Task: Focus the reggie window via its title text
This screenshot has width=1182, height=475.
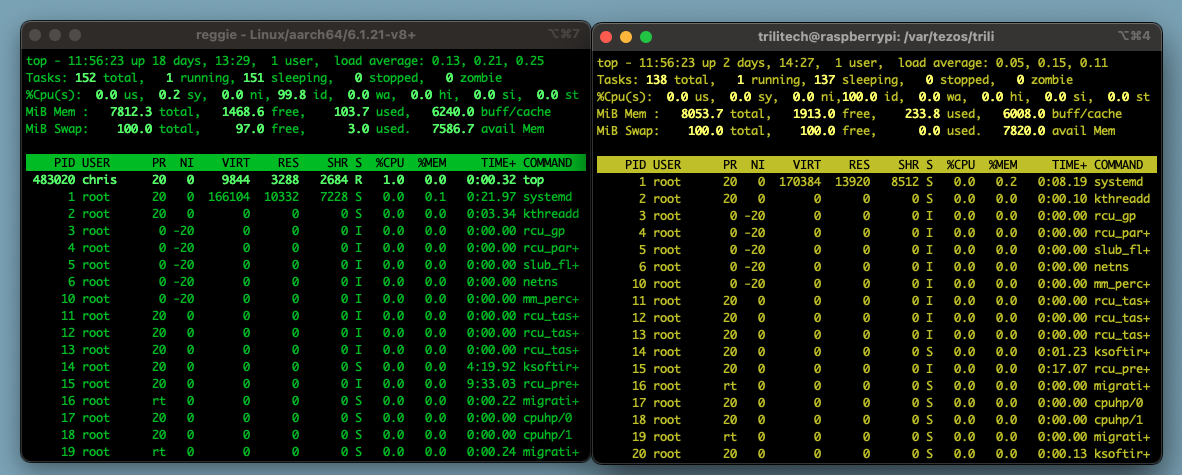Action: click(306, 34)
